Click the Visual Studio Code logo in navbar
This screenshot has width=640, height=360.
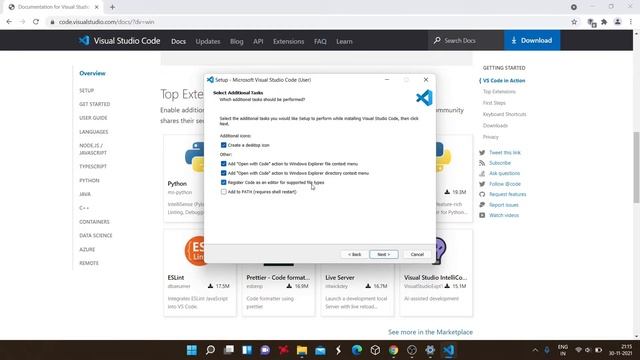click(x=84, y=40)
